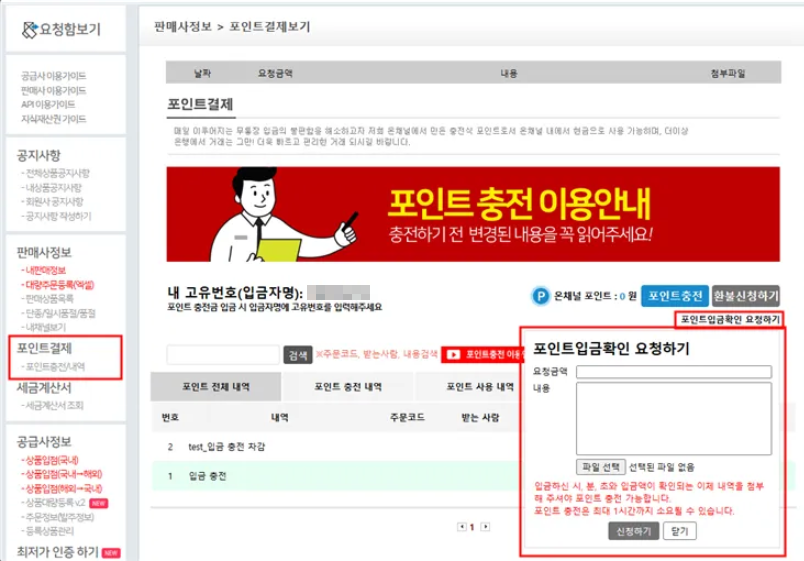Image resolution: width=804 pixels, height=561 pixels.
Task: Click the 판매사정보 sidebar heading
Action: [x=44, y=252]
